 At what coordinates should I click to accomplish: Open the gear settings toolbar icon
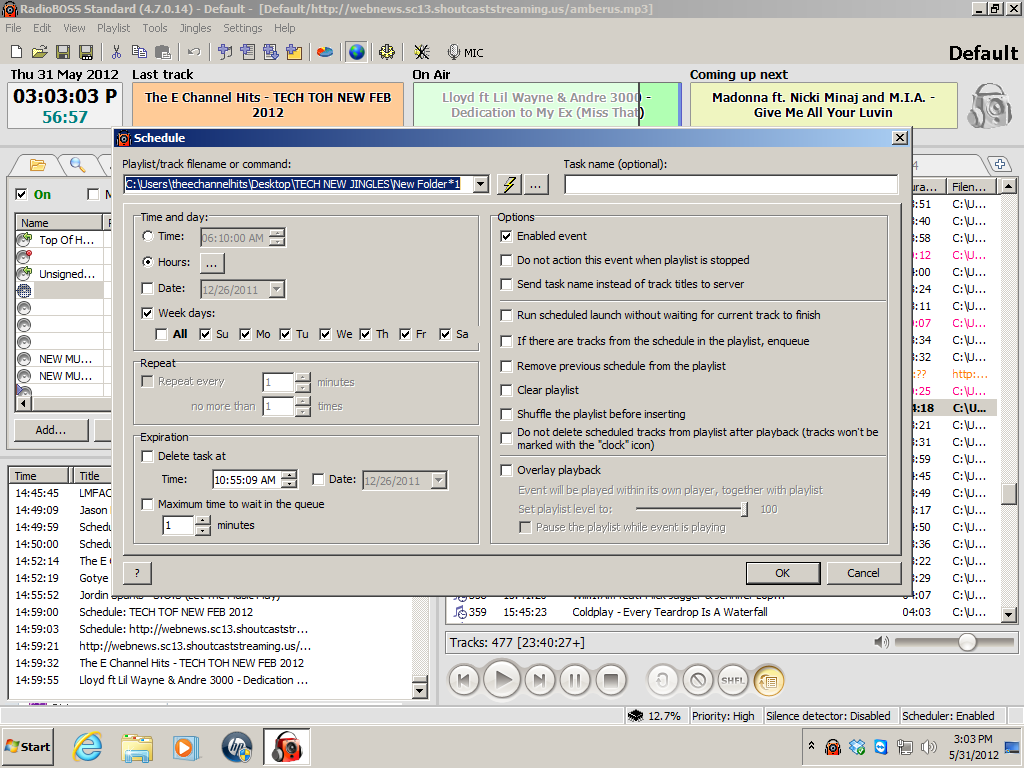(x=387, y=52)
